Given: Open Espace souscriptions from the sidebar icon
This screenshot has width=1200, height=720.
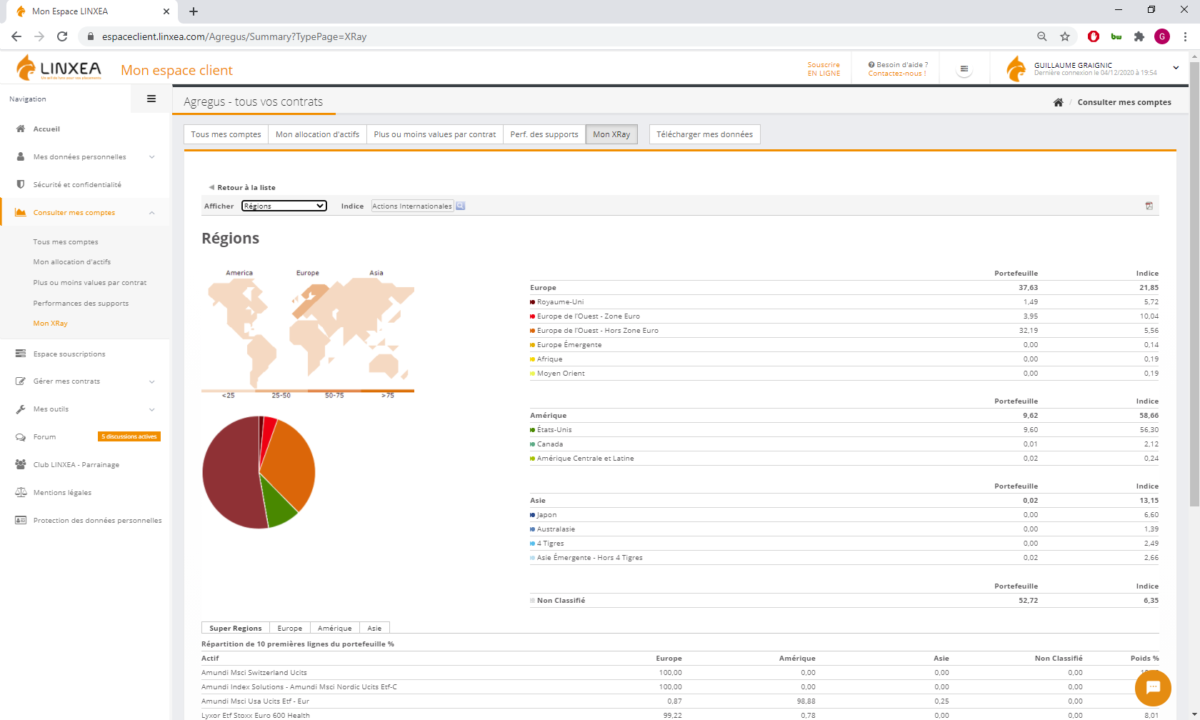Looking at the screenshot, I should coord(21,354).
